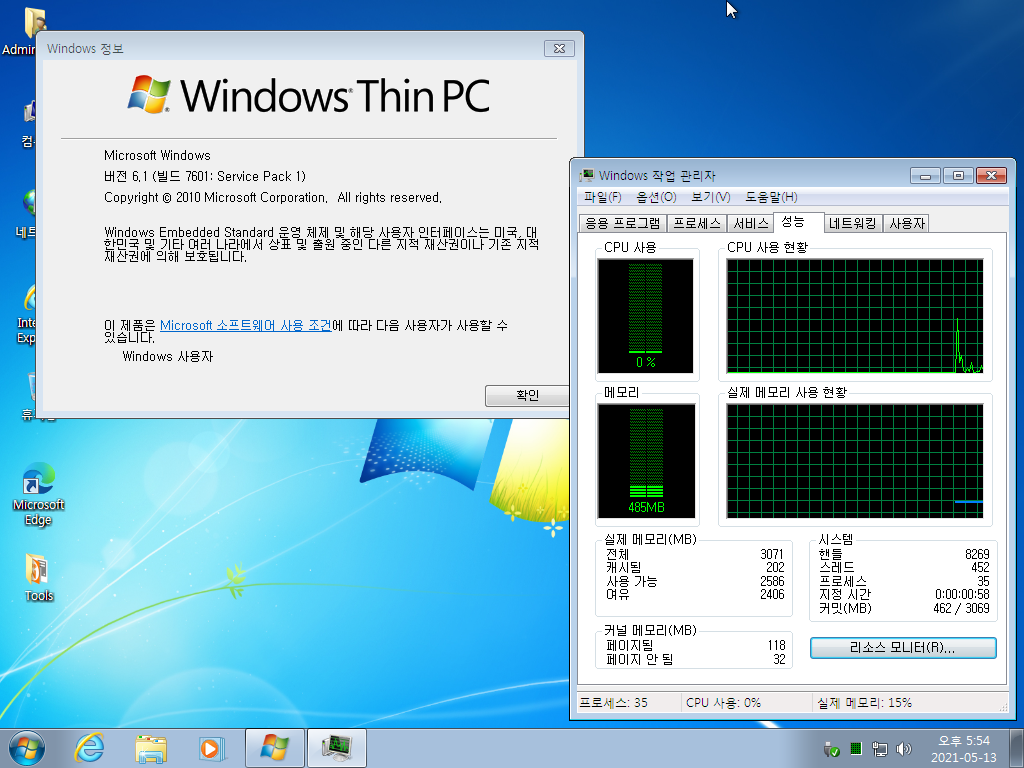Viewport: 1024px width, 768px height.
Task: Open the 보기(V) menu
Action: tap(710, 197)
